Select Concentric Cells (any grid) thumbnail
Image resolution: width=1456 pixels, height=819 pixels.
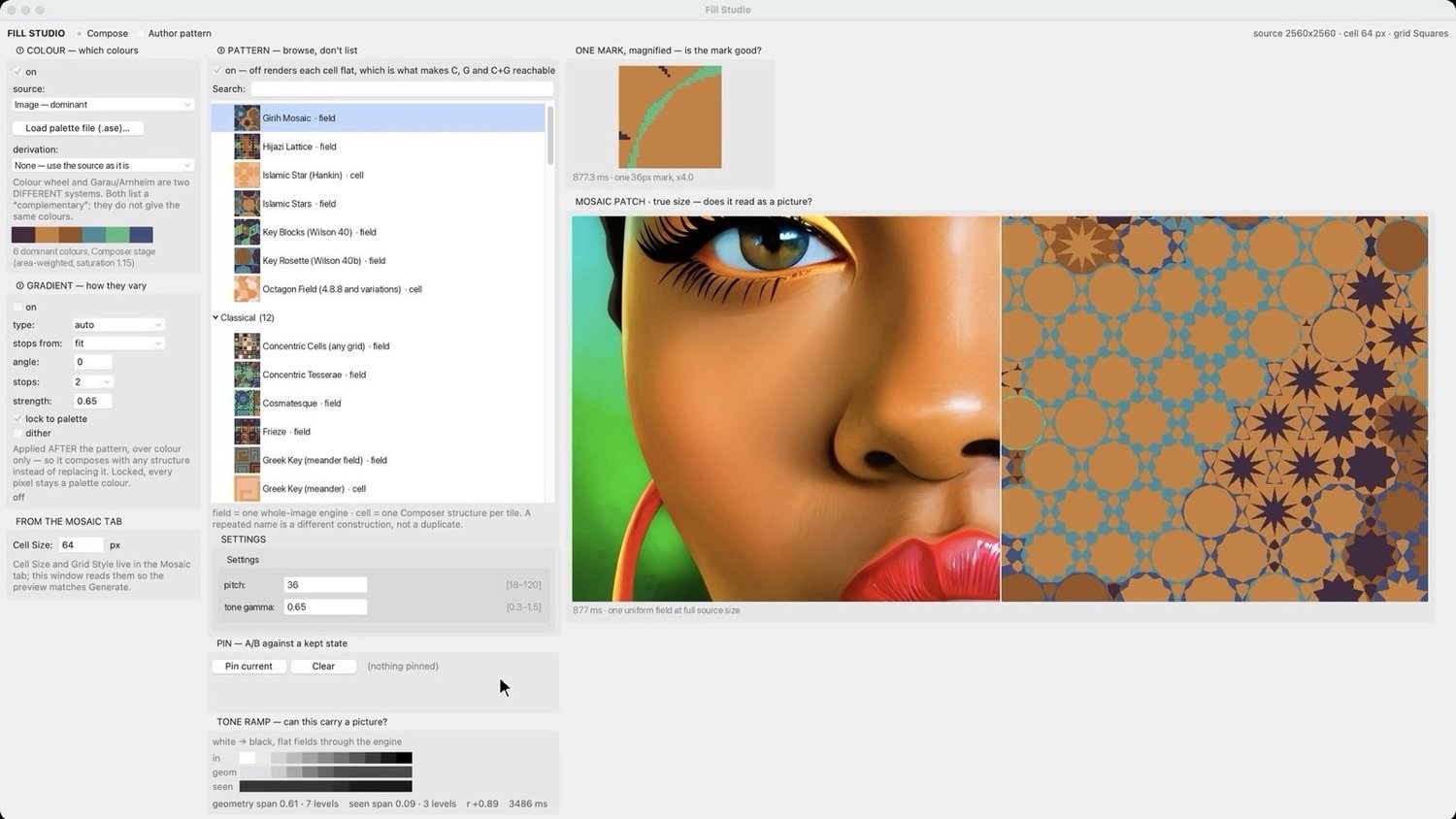pos(247,346)
